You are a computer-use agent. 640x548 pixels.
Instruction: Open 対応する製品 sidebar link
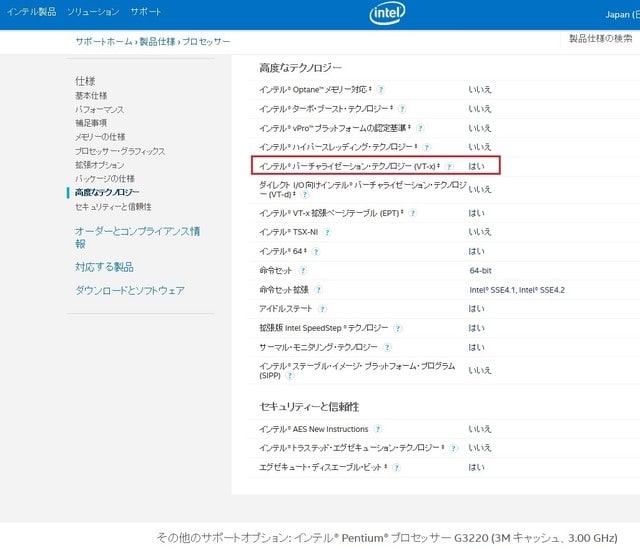click(x=104, y=267)
